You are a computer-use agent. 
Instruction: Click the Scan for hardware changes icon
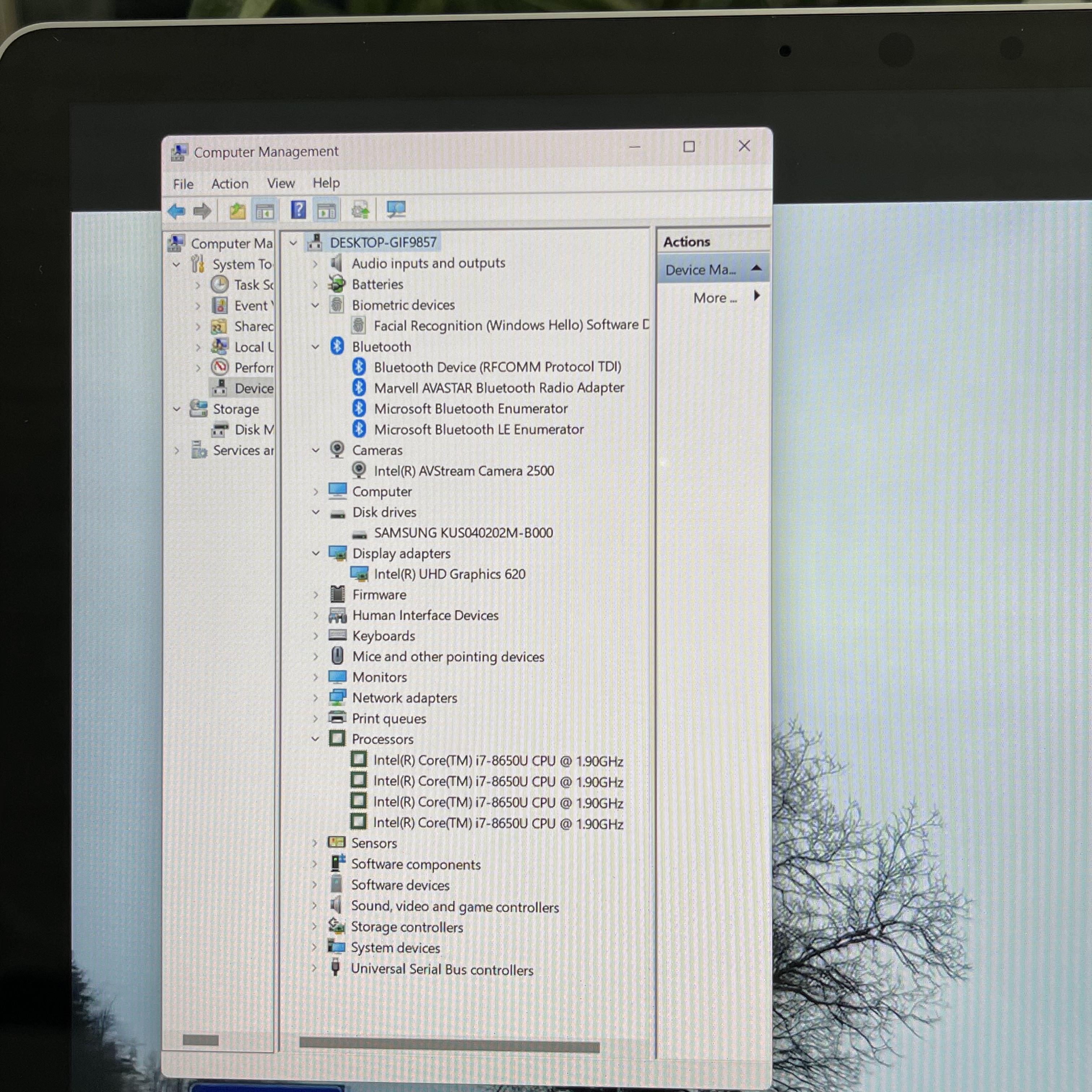396,210
